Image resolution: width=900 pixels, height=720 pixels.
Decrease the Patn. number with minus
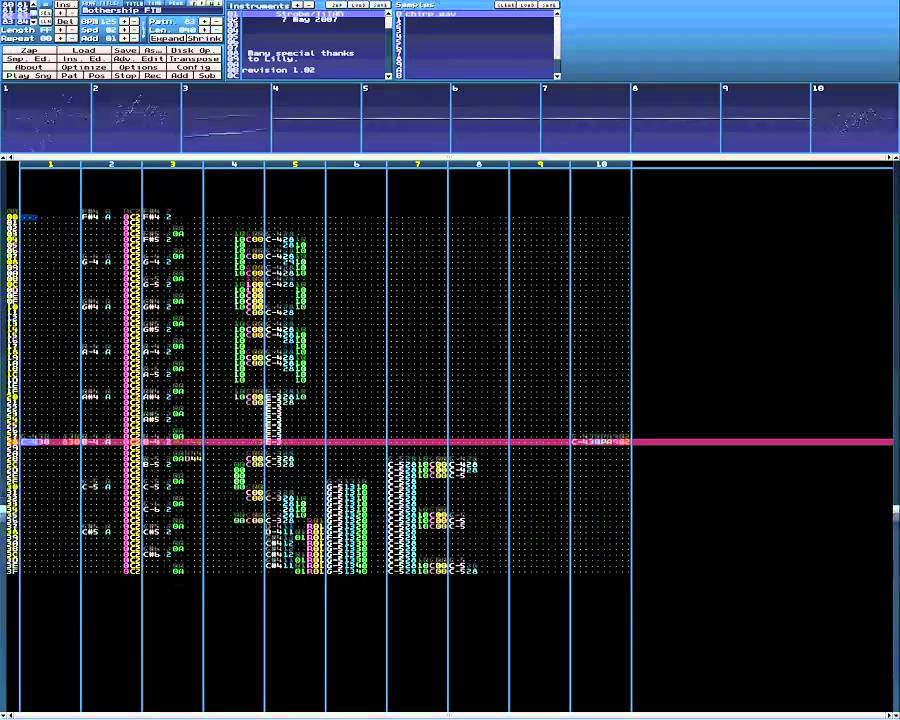point(216,21)
